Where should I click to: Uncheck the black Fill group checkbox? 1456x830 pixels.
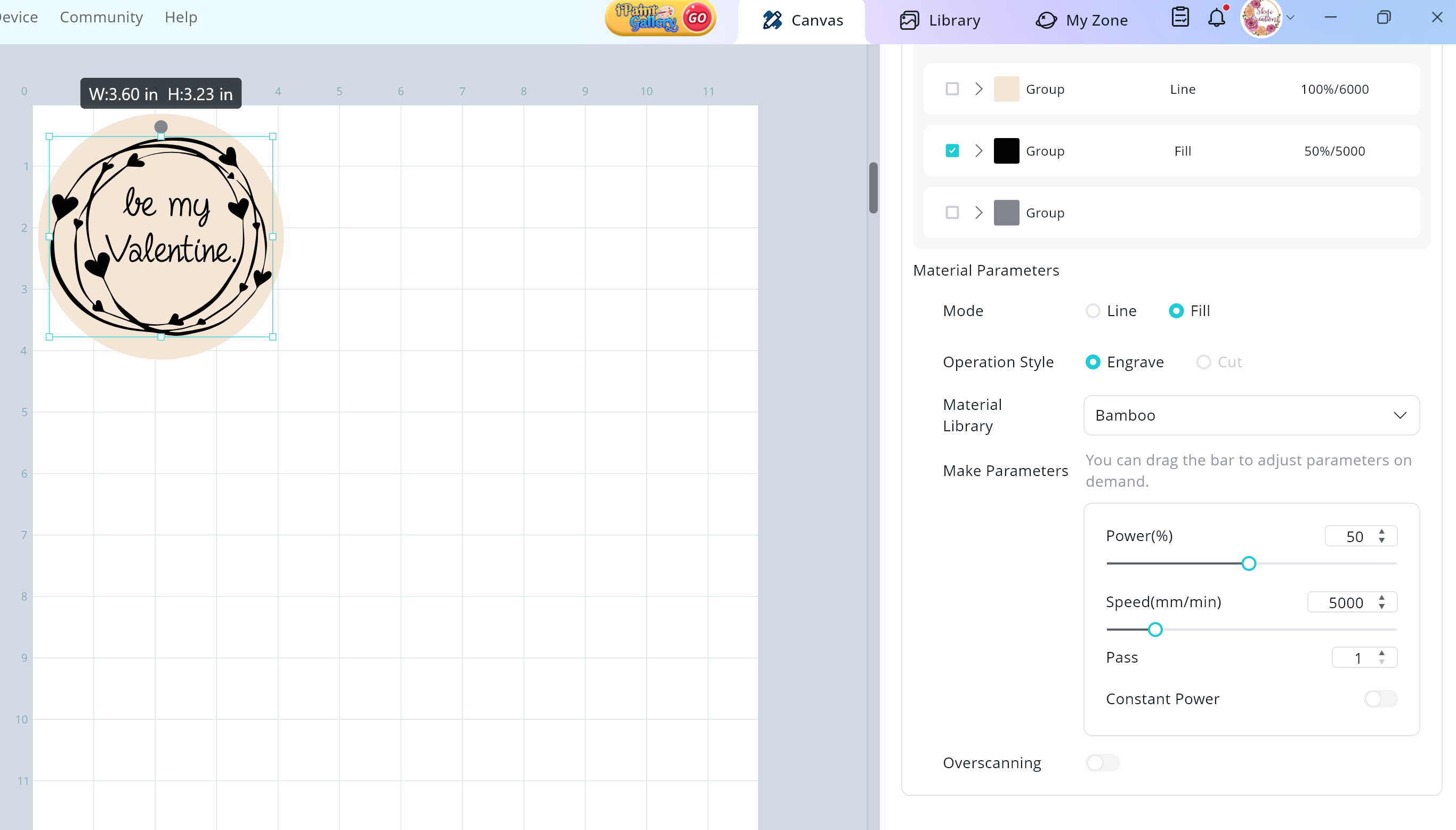click(952, 151)
